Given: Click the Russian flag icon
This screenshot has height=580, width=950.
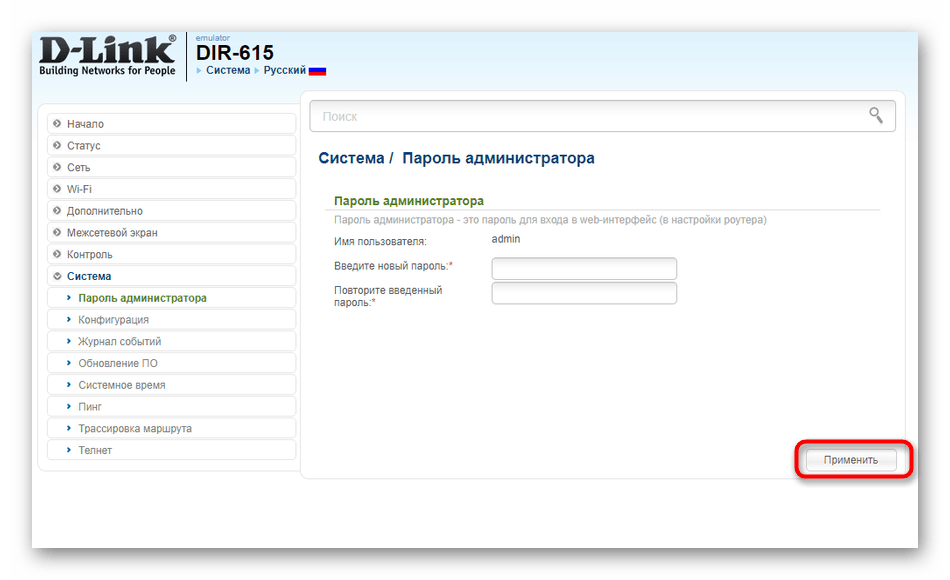Looking at the screenshot, I should click(x=317, y=71).
